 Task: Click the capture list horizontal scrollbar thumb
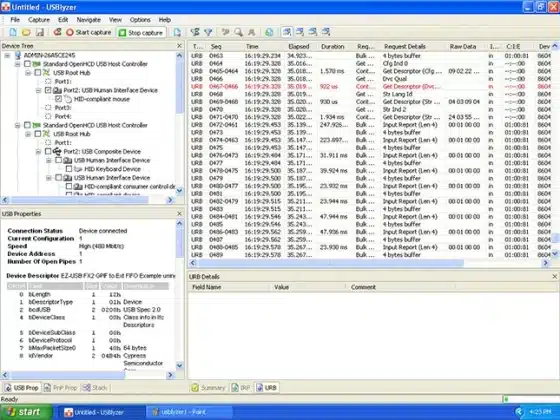click(331, 263)
